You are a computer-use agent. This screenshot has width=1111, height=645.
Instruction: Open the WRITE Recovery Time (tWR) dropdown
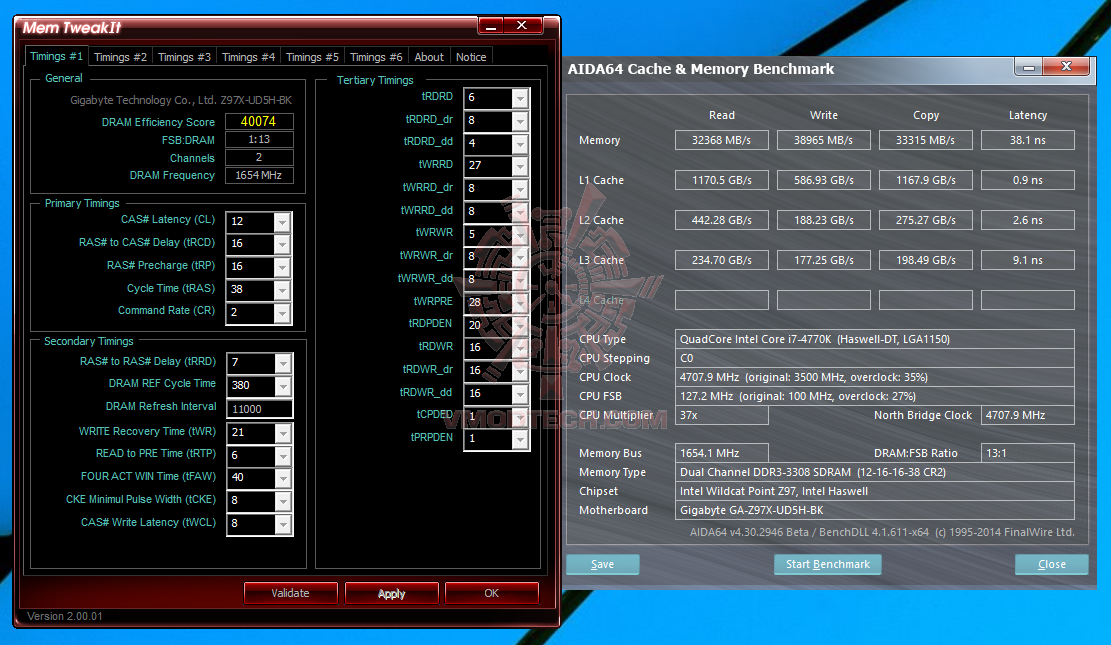283,432
